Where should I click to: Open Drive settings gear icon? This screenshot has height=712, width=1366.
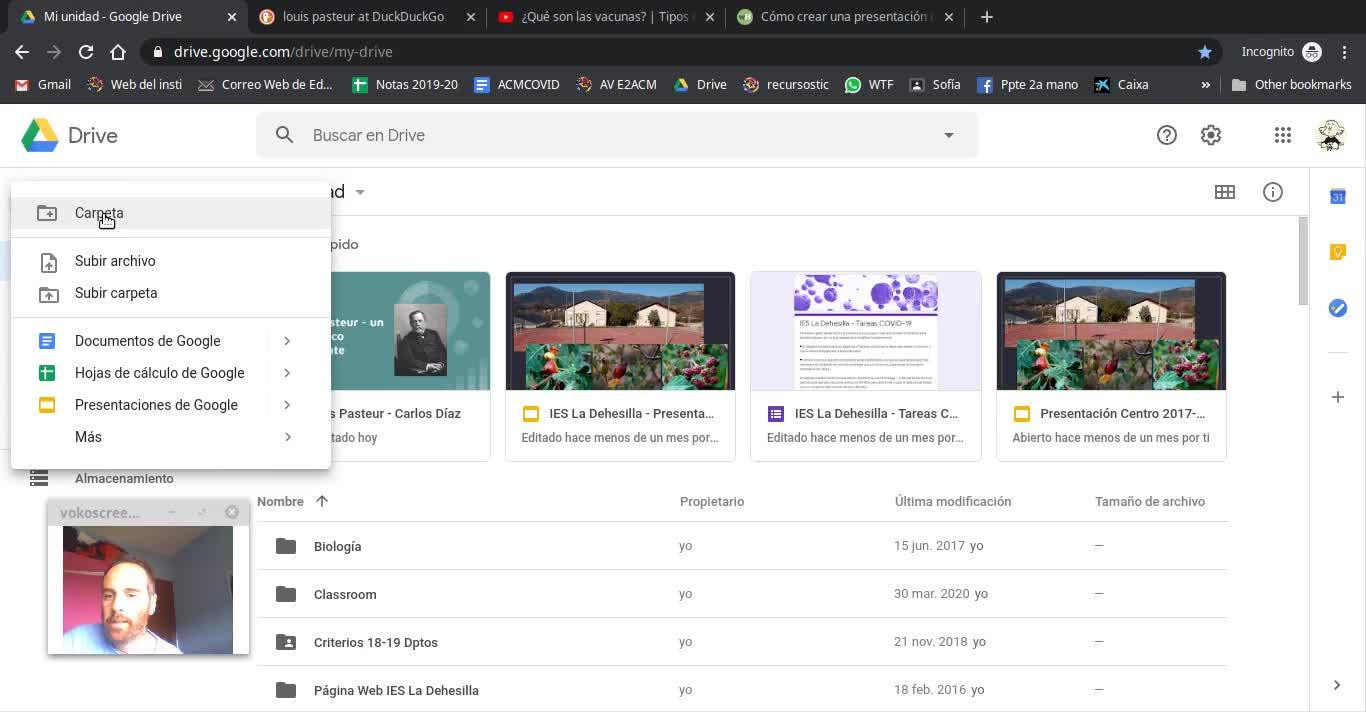coord(1210,135)
